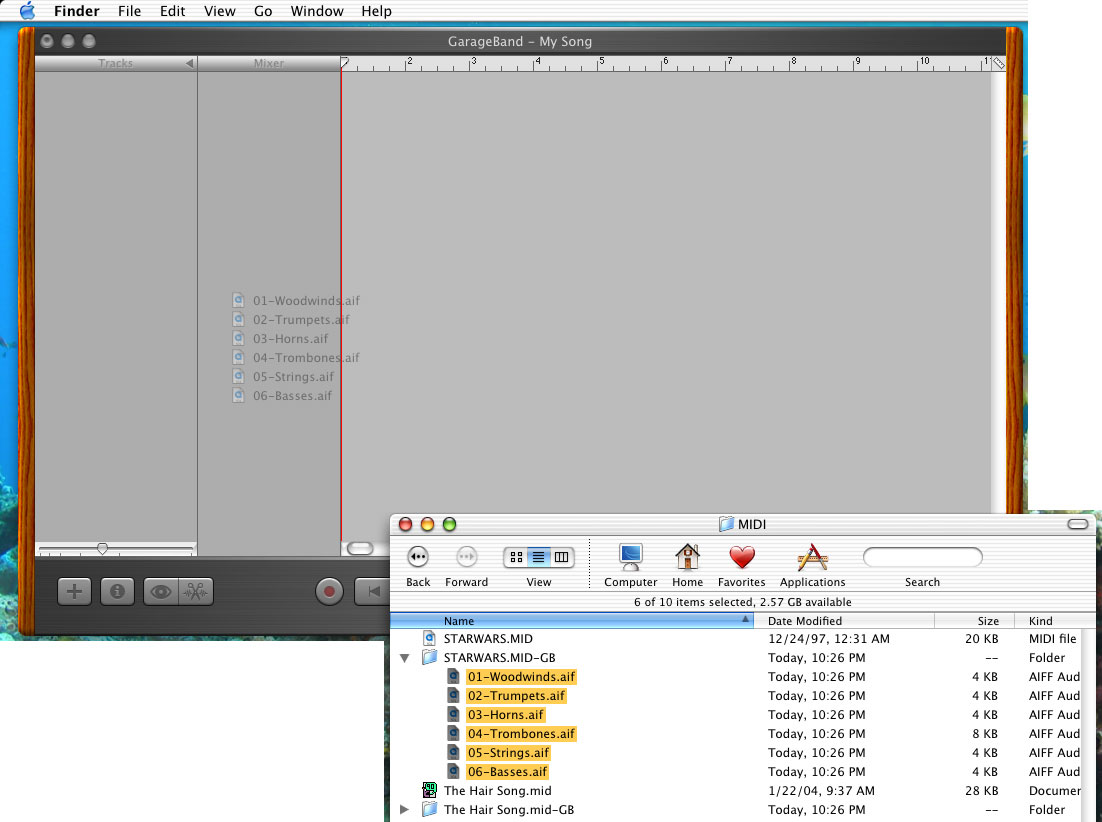Image resolution: width=1102 pixels, height=822 pixels.
Task: Expand The Hair Song.mid-GB folder
Action: (x=405, y=810)
